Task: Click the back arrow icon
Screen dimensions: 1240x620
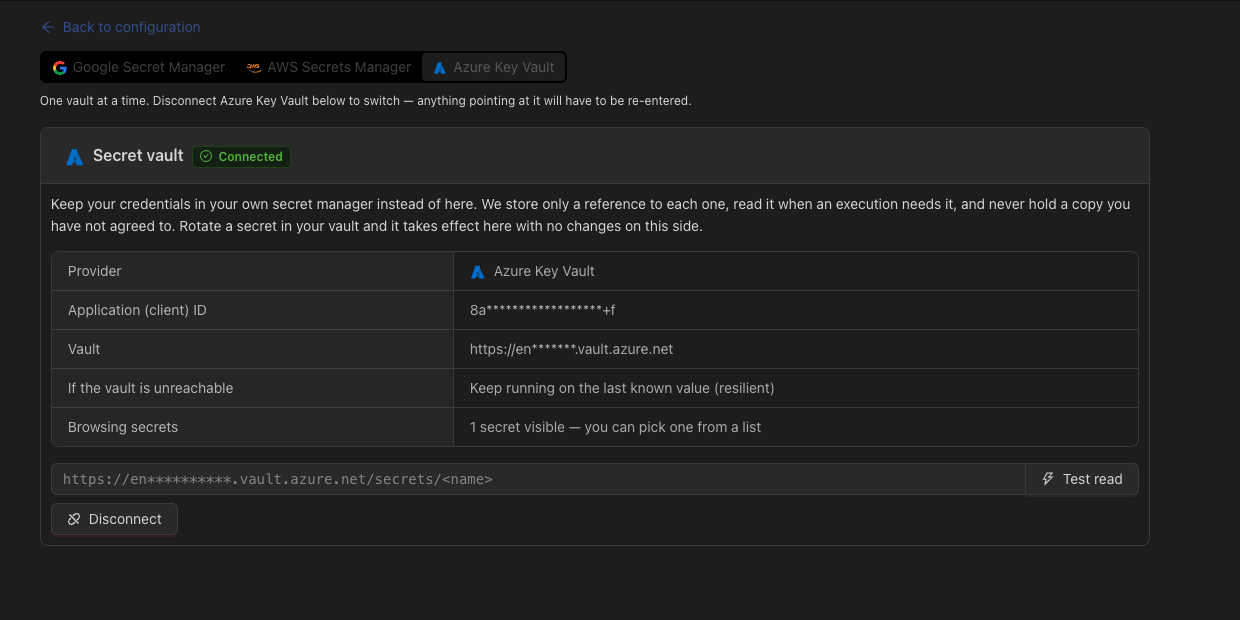Action: click(x=48, y=27)
